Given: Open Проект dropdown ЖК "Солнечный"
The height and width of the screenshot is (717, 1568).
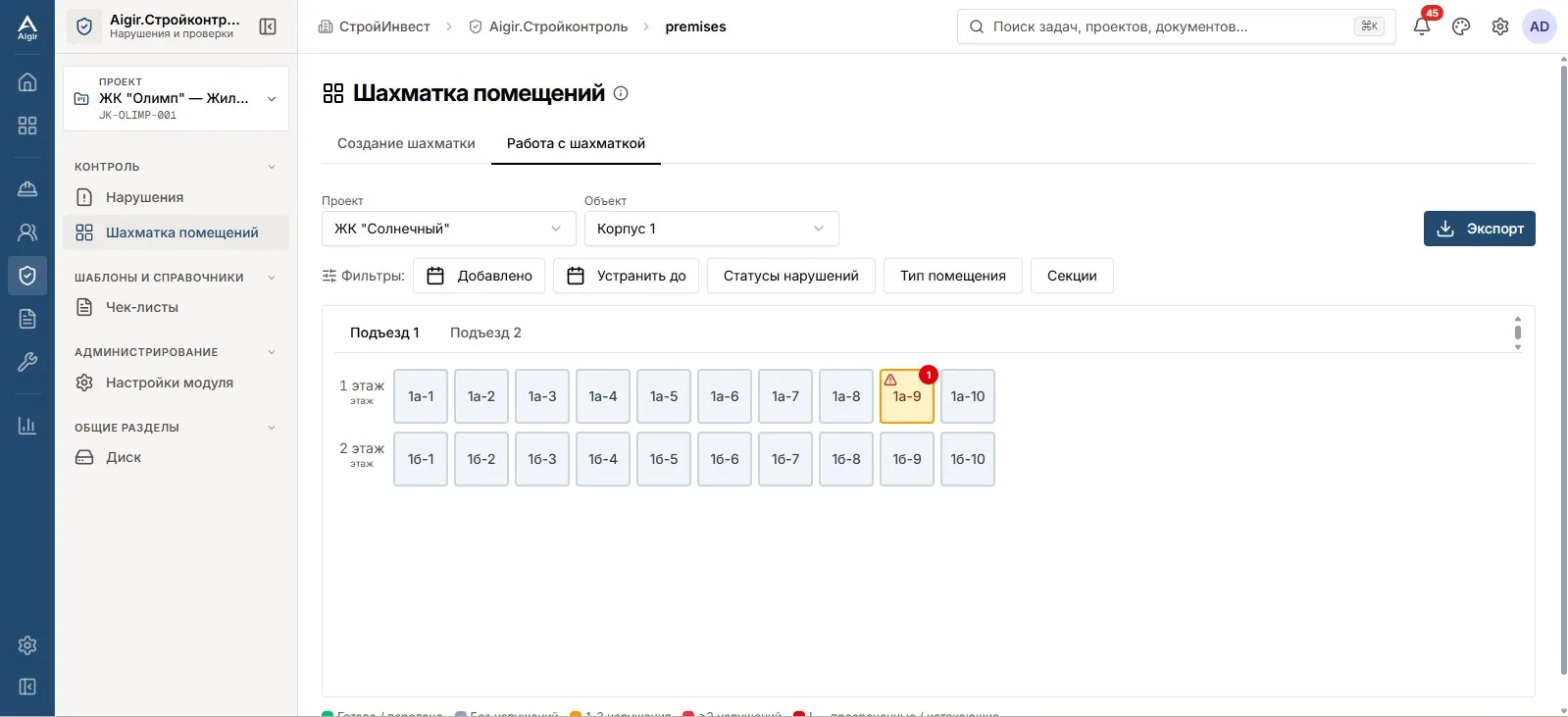Looking at the screenshot, I should [x=449, y=229].
